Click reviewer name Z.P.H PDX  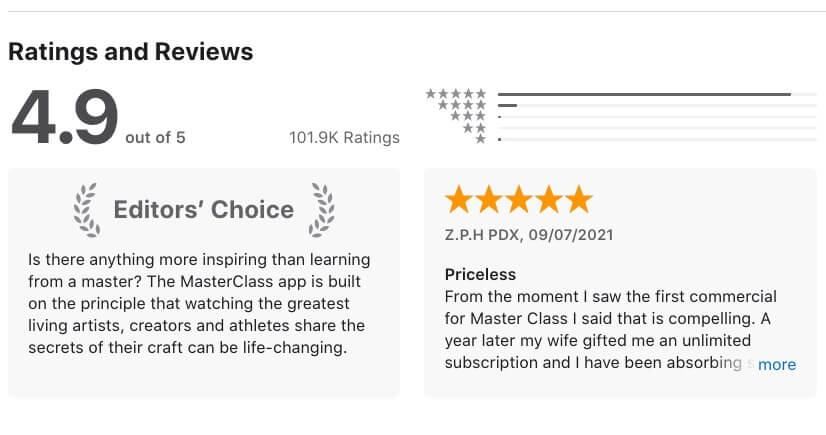click(482, 235)
